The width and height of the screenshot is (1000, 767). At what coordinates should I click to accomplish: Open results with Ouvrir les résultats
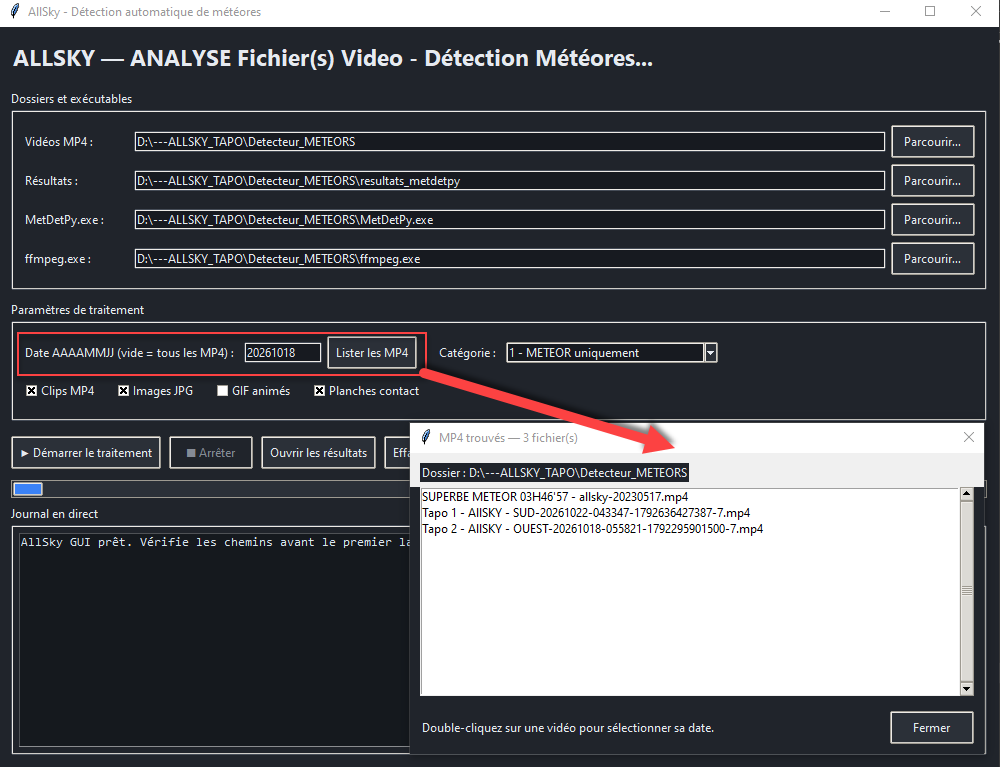pos(318,453)
